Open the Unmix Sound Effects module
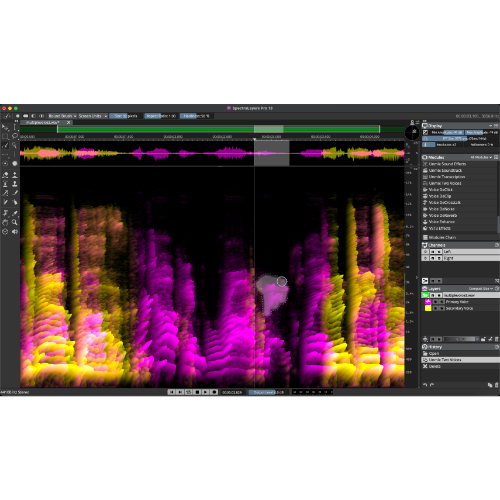 tap(459, 164)
